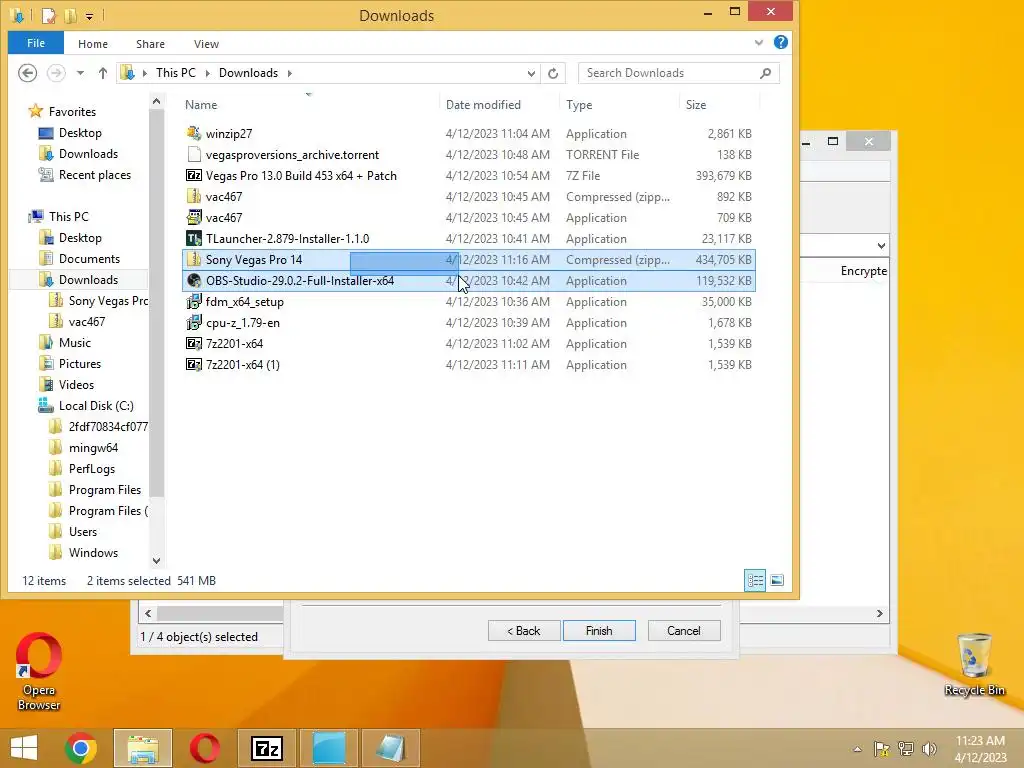Open the recent locations dropdown arrow
Viewport: 1024px width, 768px height.
coord(80,73)
